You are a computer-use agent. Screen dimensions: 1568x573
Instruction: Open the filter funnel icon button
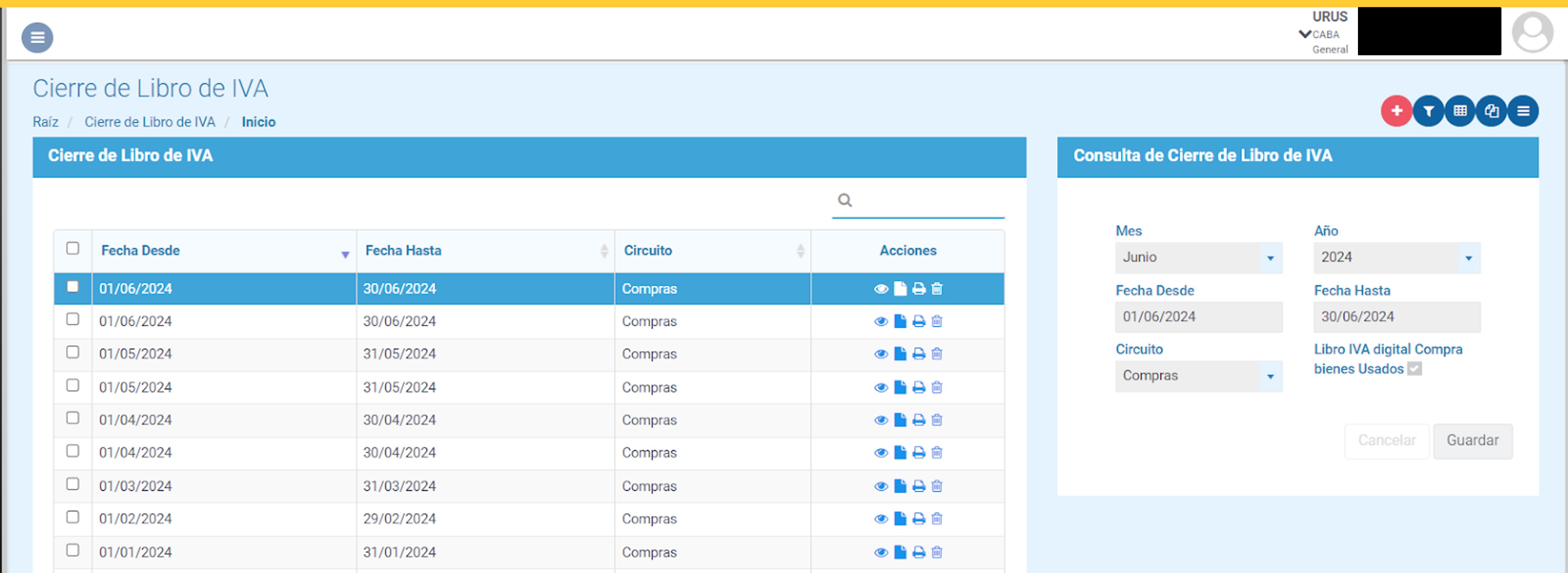click(x=1428, y=111)
